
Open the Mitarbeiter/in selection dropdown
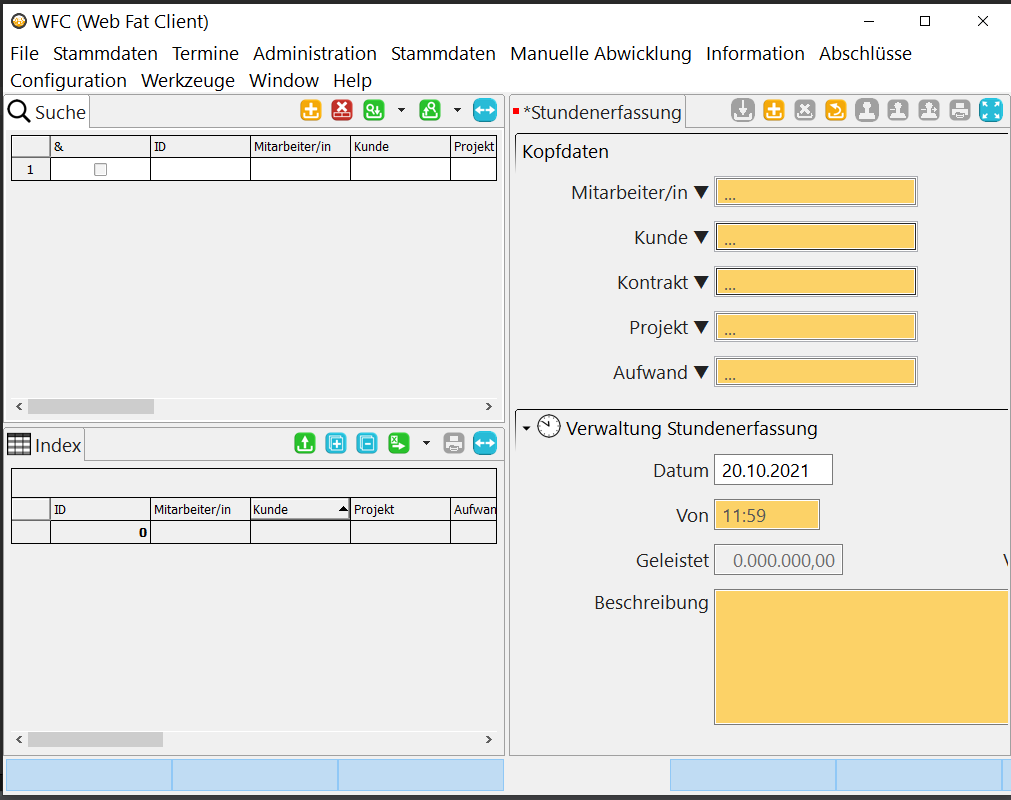pyautogui.click(x=702, y=192)
